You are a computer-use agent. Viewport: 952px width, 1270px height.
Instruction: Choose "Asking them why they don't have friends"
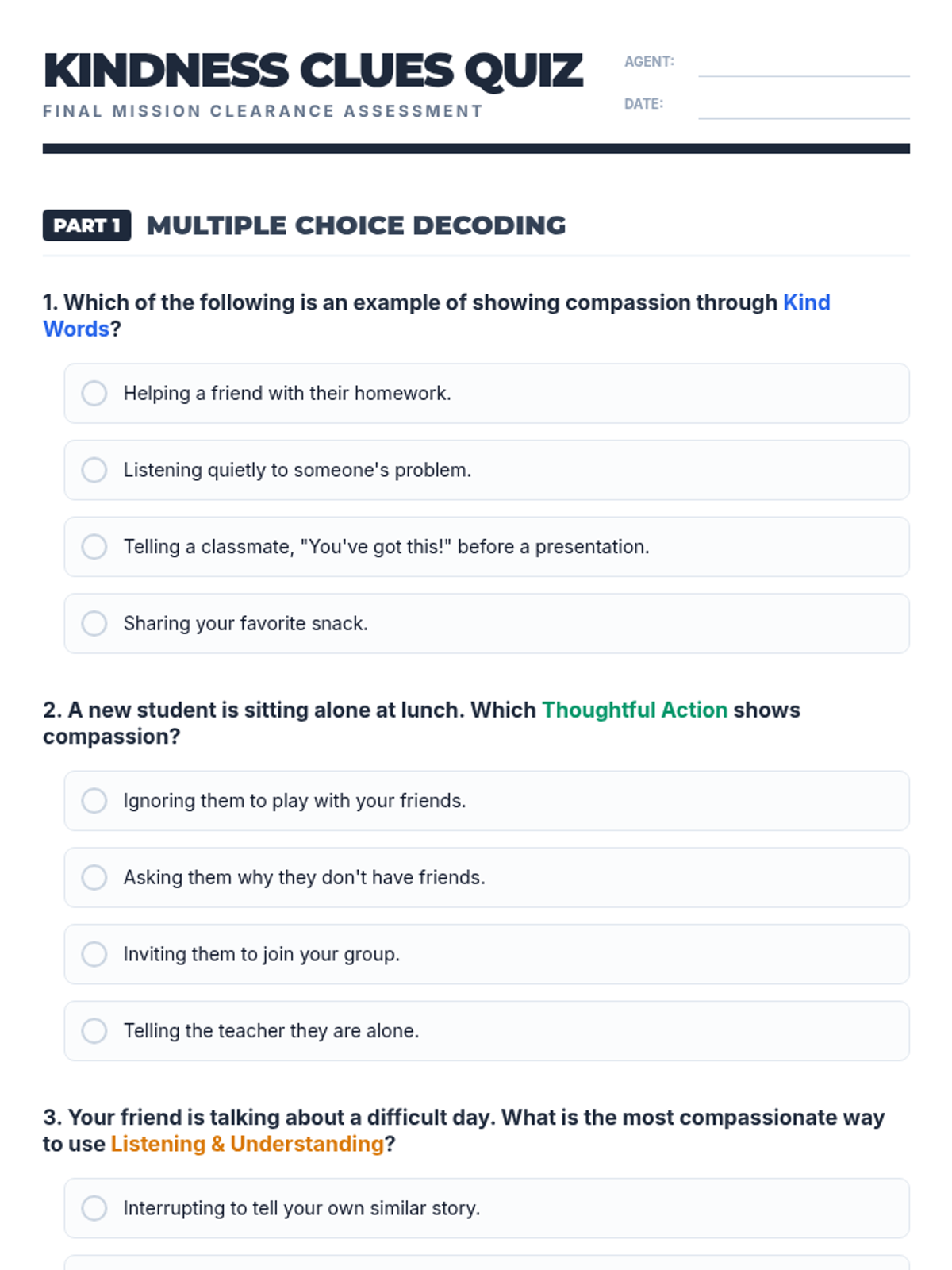click(x=94, y=877)
